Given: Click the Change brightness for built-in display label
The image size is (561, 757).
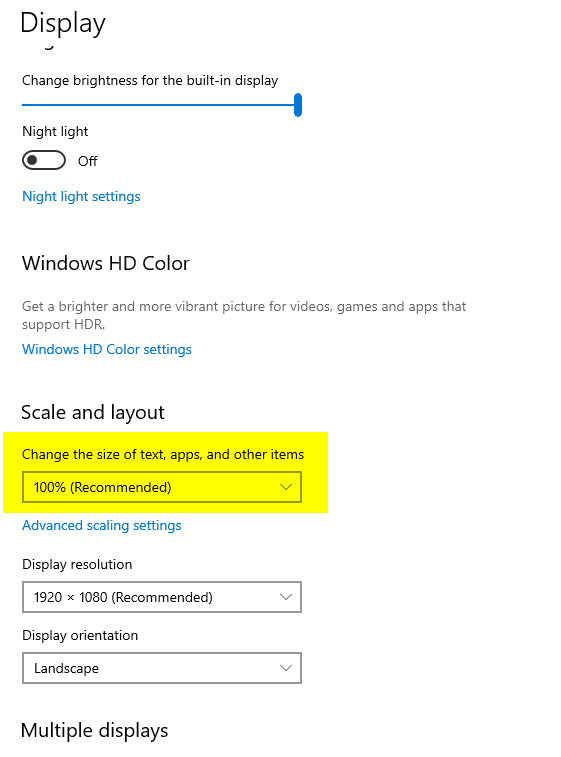Looking at the screenshot, I should (x=150, y=80).
